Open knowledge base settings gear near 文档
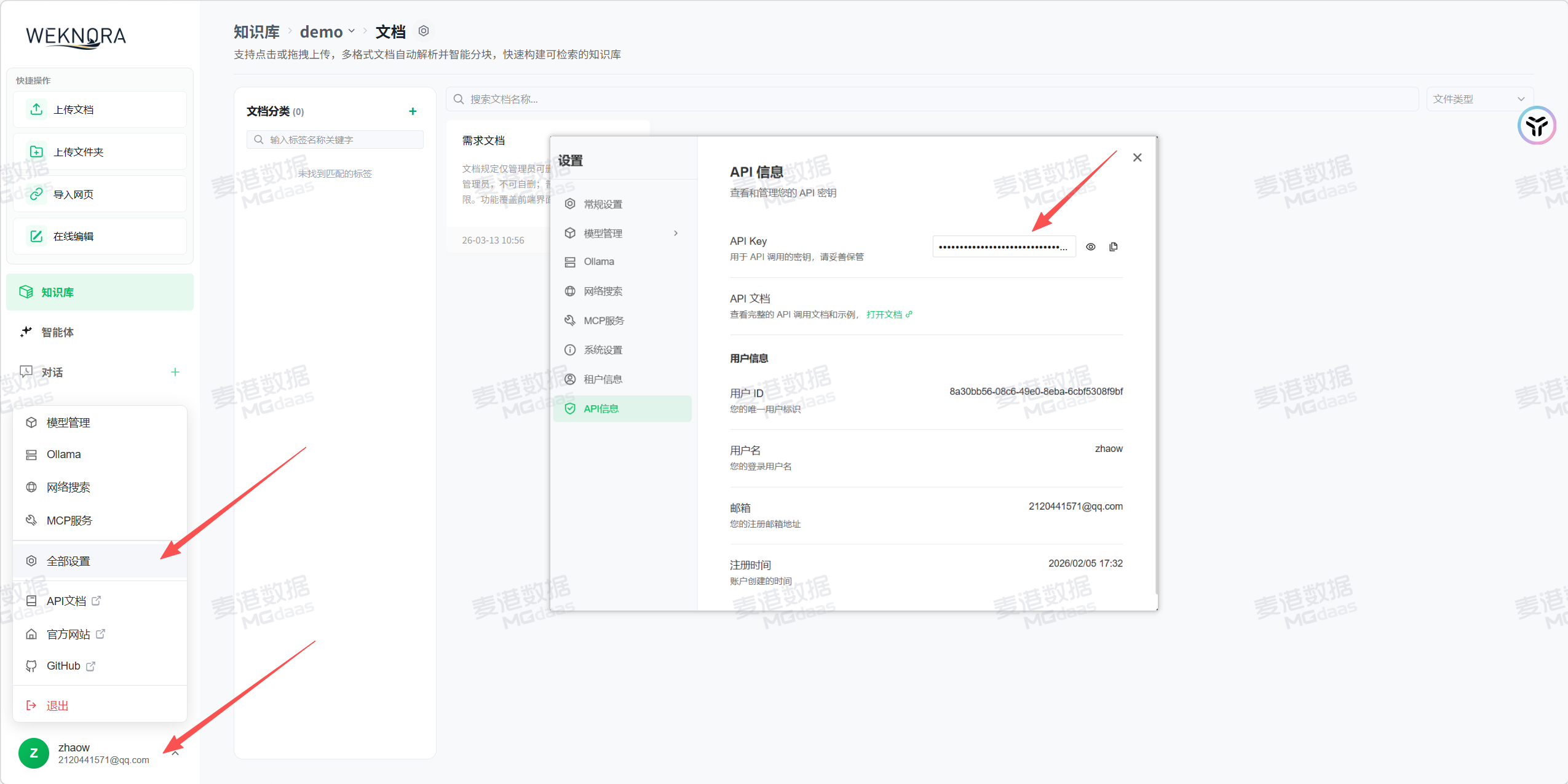 click(424, 31)
